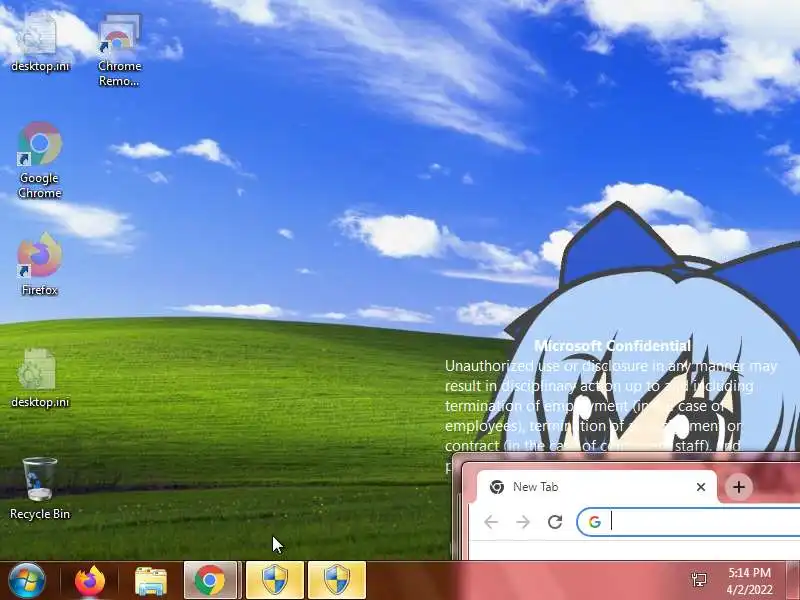800x600 pixels.
Task: Click the Google icon in the address bar
Action: point(594,522)
